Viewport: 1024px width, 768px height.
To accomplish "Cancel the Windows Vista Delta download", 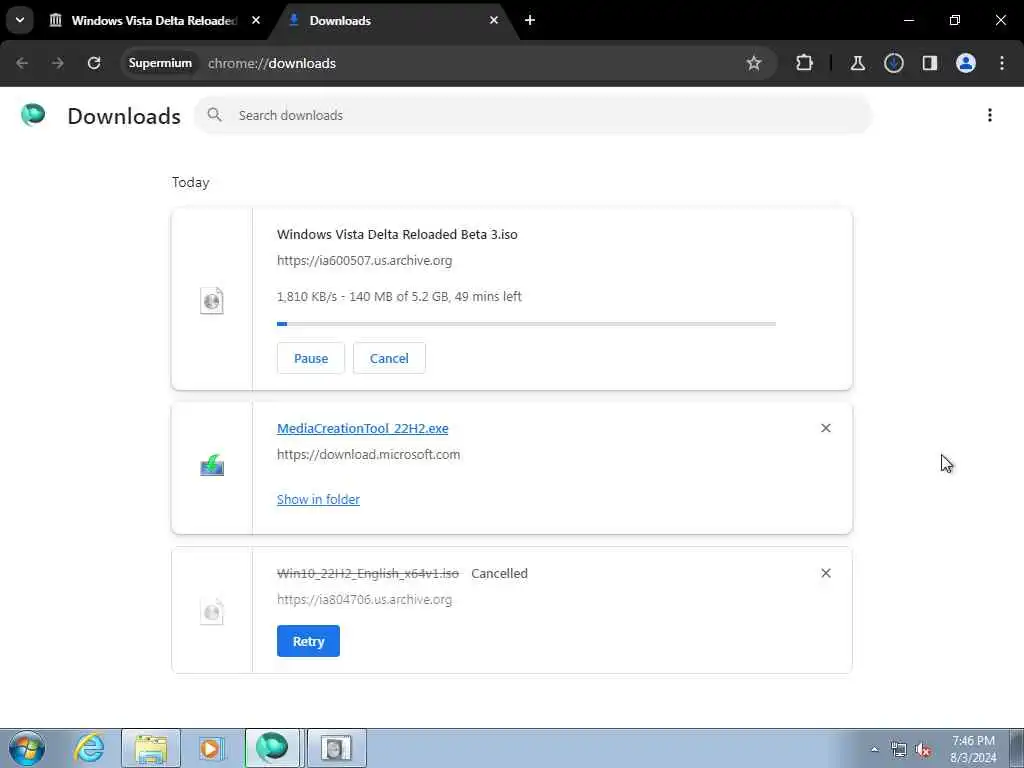I will (389, 358).
